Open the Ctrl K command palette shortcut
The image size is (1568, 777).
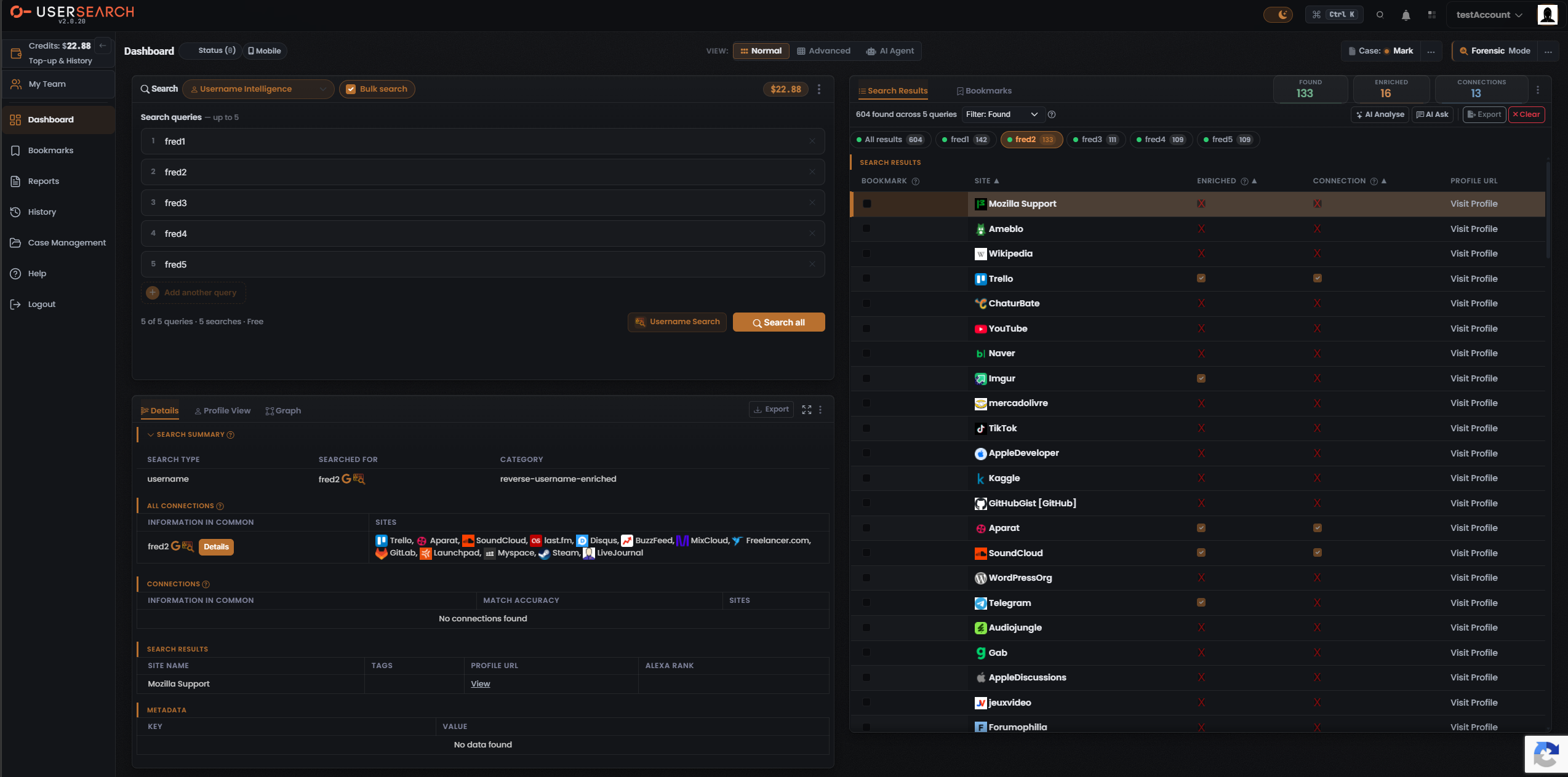click(x=1334, y=15)
